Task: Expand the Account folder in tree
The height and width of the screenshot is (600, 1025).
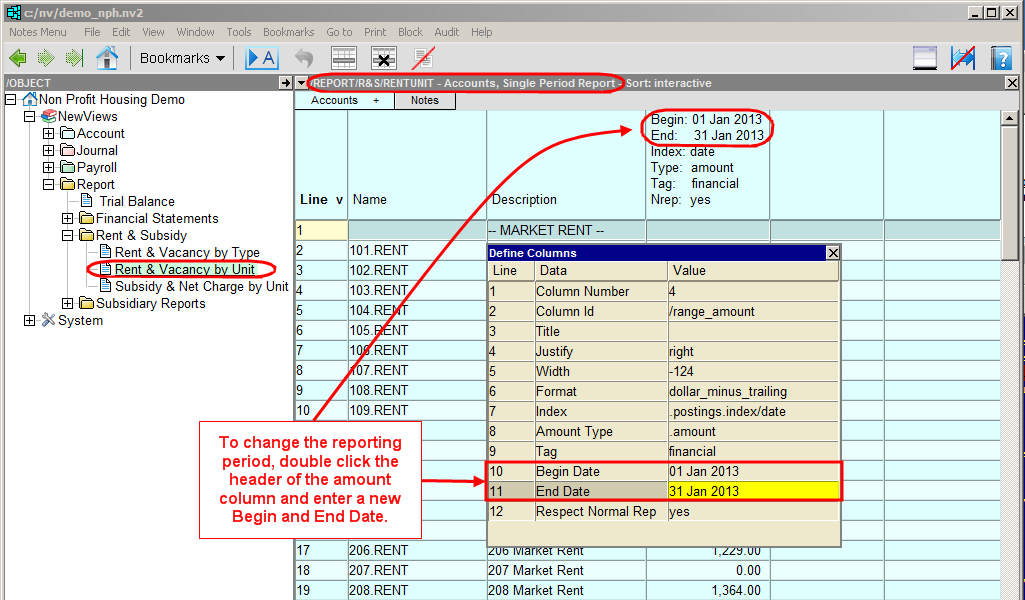Action: click(48, 134)
